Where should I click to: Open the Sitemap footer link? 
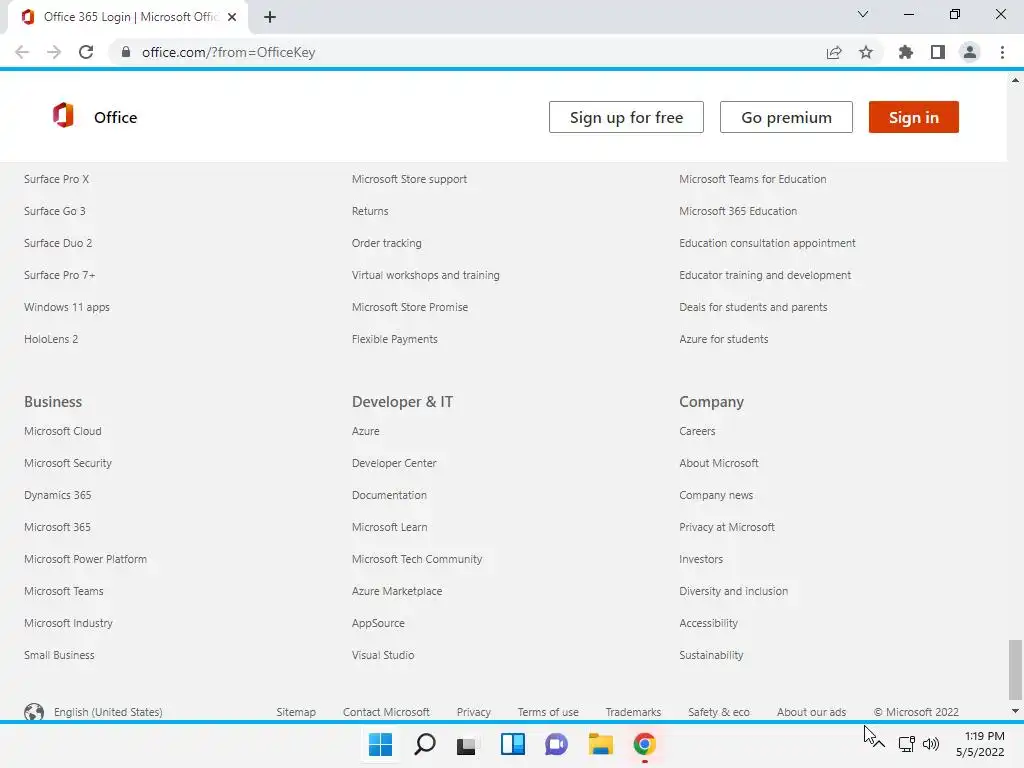(x=296, y=712)
